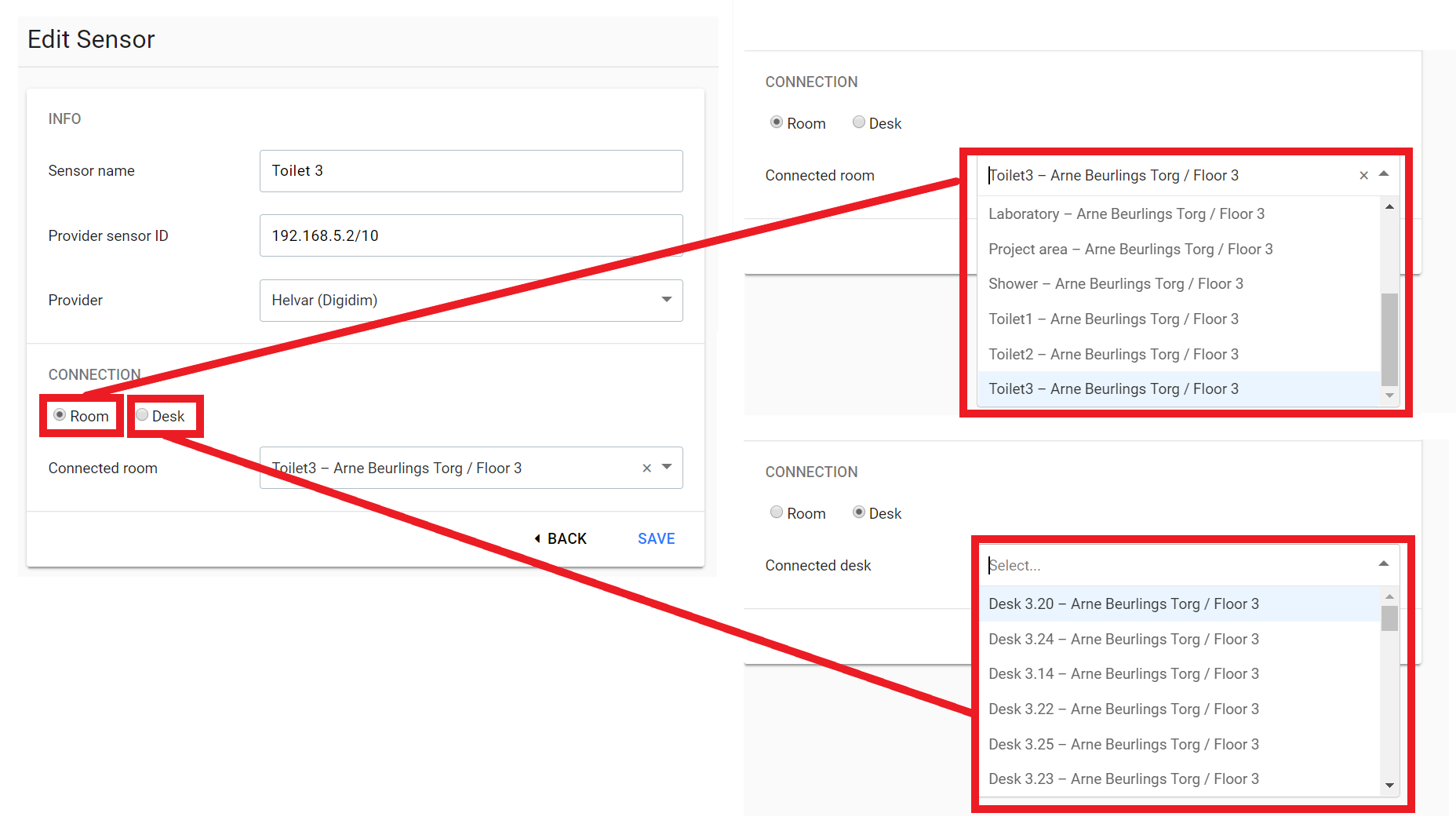Click the Provider sensor ID field
The image size is (1456, 835).
coord(471,235)
